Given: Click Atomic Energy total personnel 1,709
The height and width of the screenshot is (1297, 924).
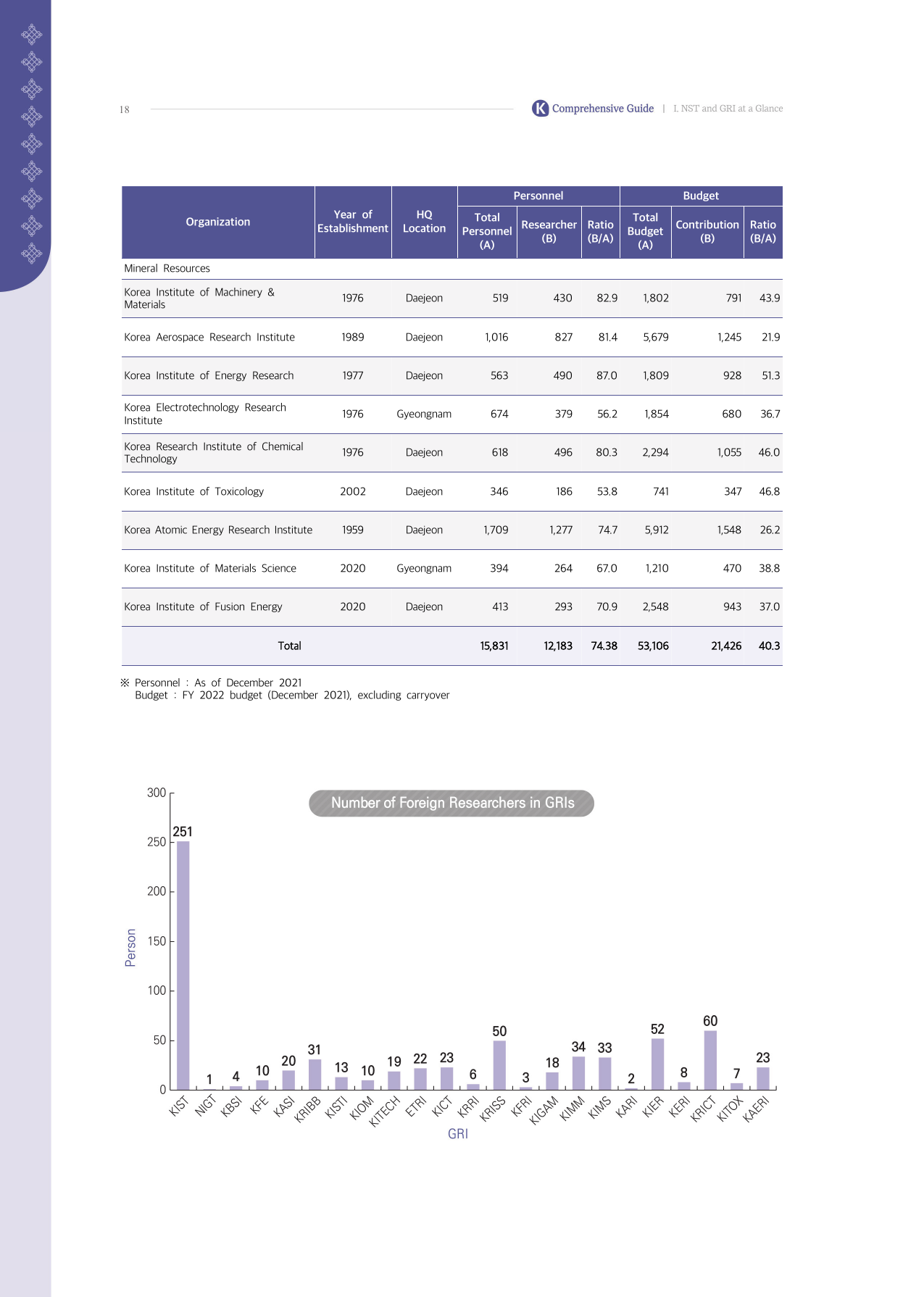Looking at the screenshot, I should pos(496,530).
